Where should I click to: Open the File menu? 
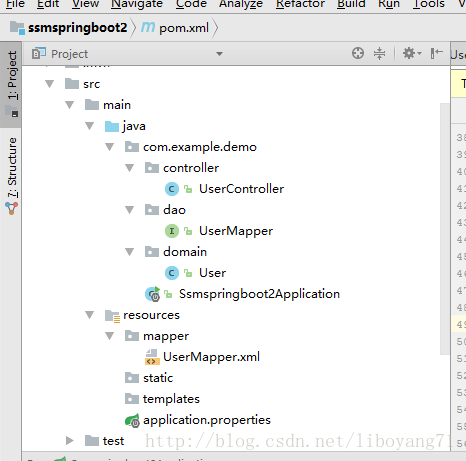pos(15,4)
